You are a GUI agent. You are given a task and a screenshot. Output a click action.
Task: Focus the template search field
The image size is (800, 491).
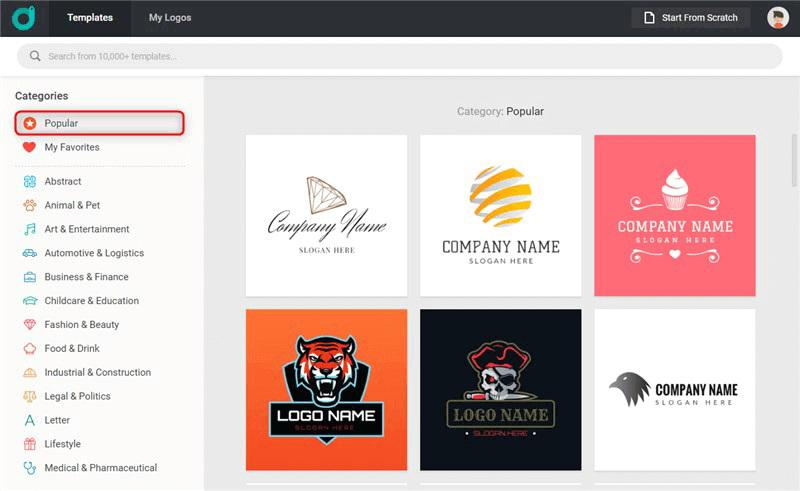pos(400,56)
